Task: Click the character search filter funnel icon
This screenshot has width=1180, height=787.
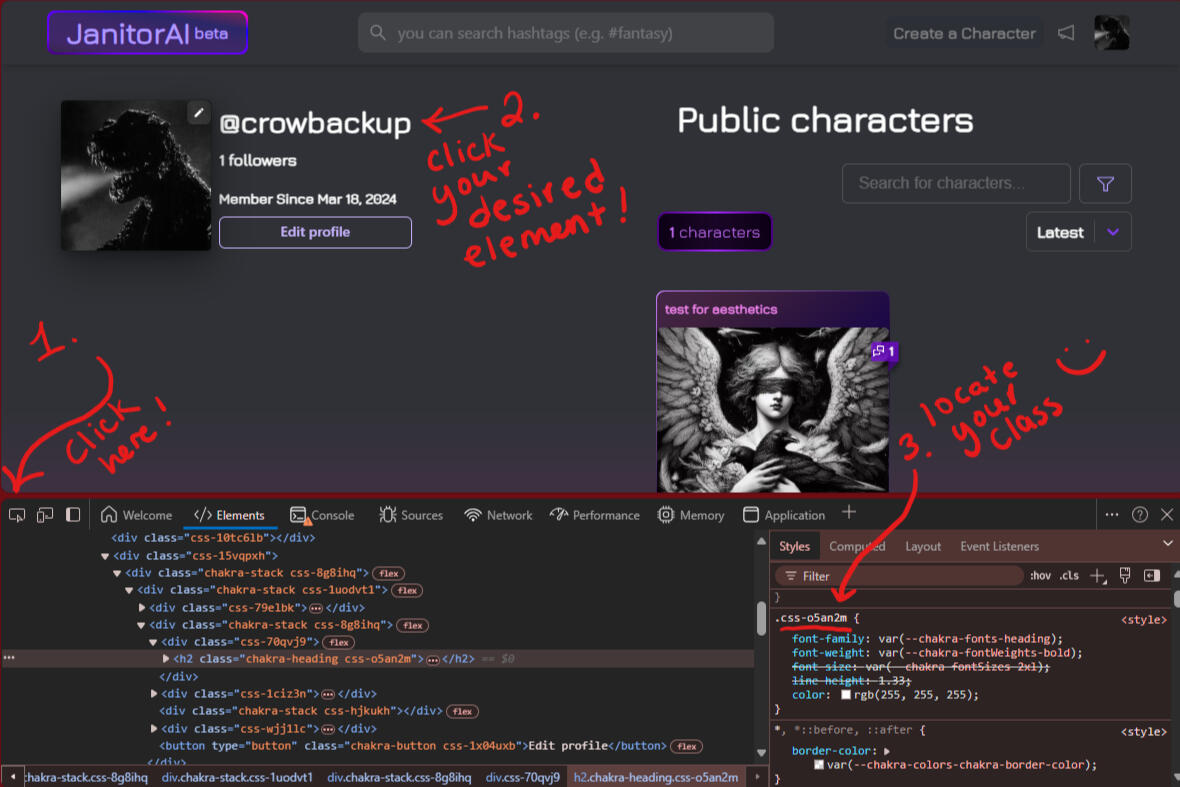Action: (x=1105, y=183)
